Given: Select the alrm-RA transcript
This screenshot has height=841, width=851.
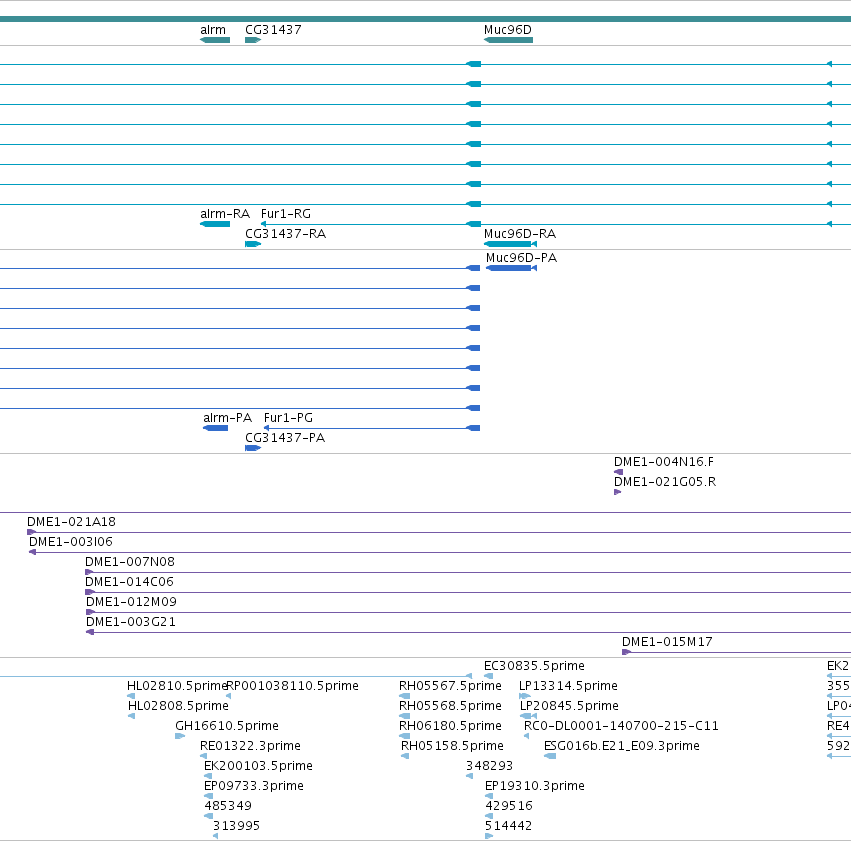Looking at the screenshot, I should [x=215, y=224].
